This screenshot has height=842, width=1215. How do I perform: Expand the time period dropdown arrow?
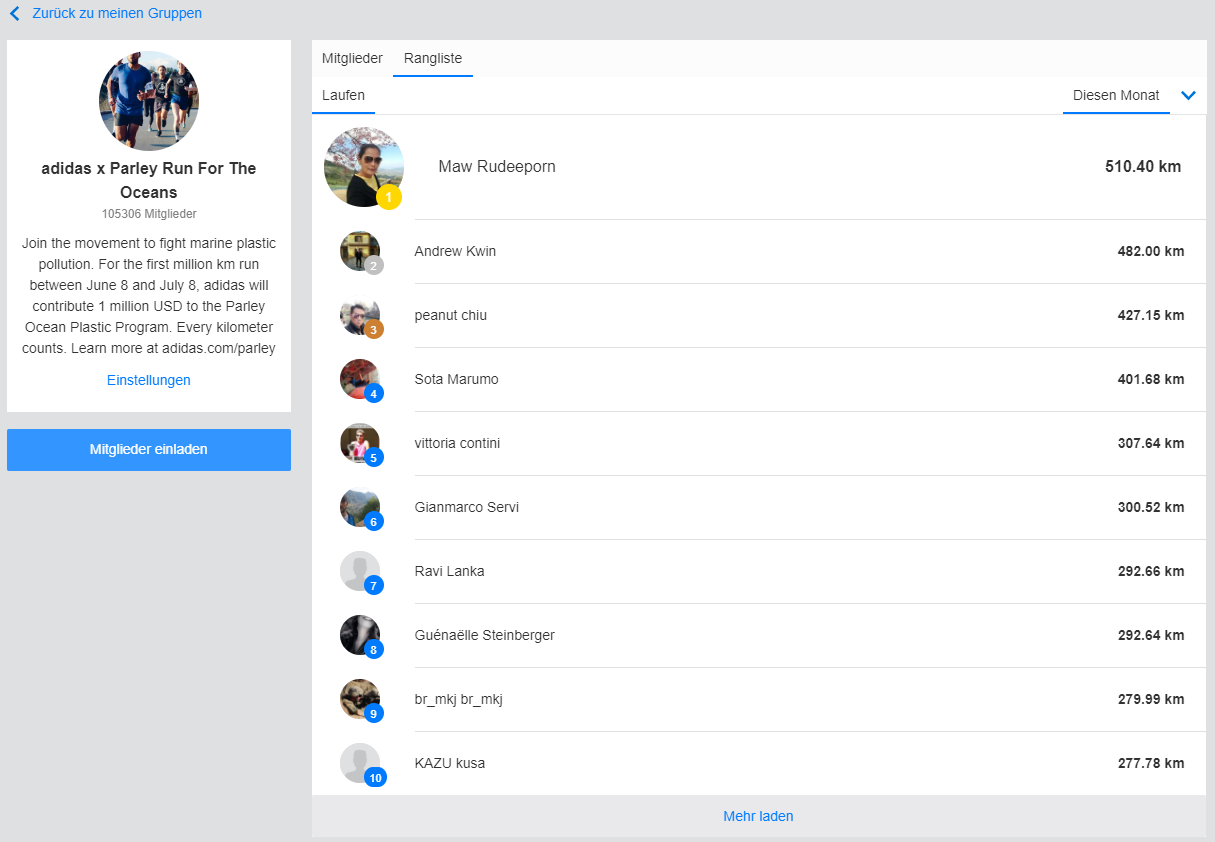click(x=1188, y=96)
